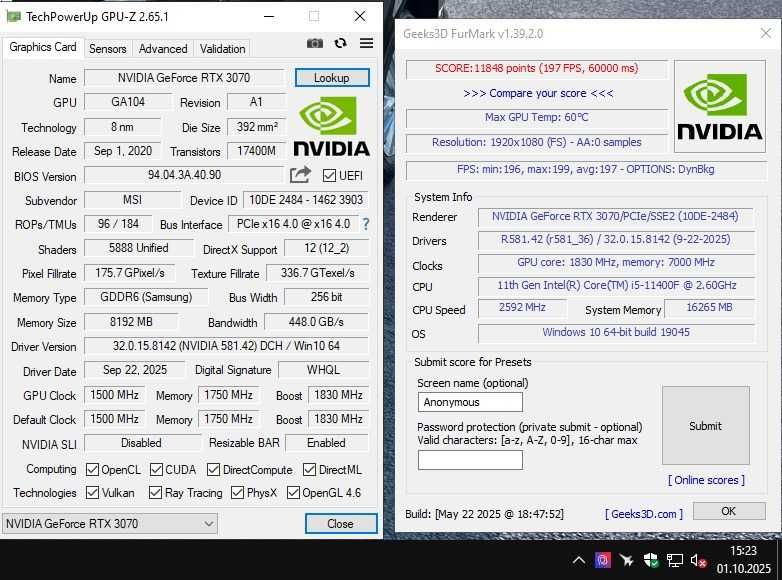This screenshot has height=580, width=782.
Task: Open the Validation tab
Action: pos(222,49)
